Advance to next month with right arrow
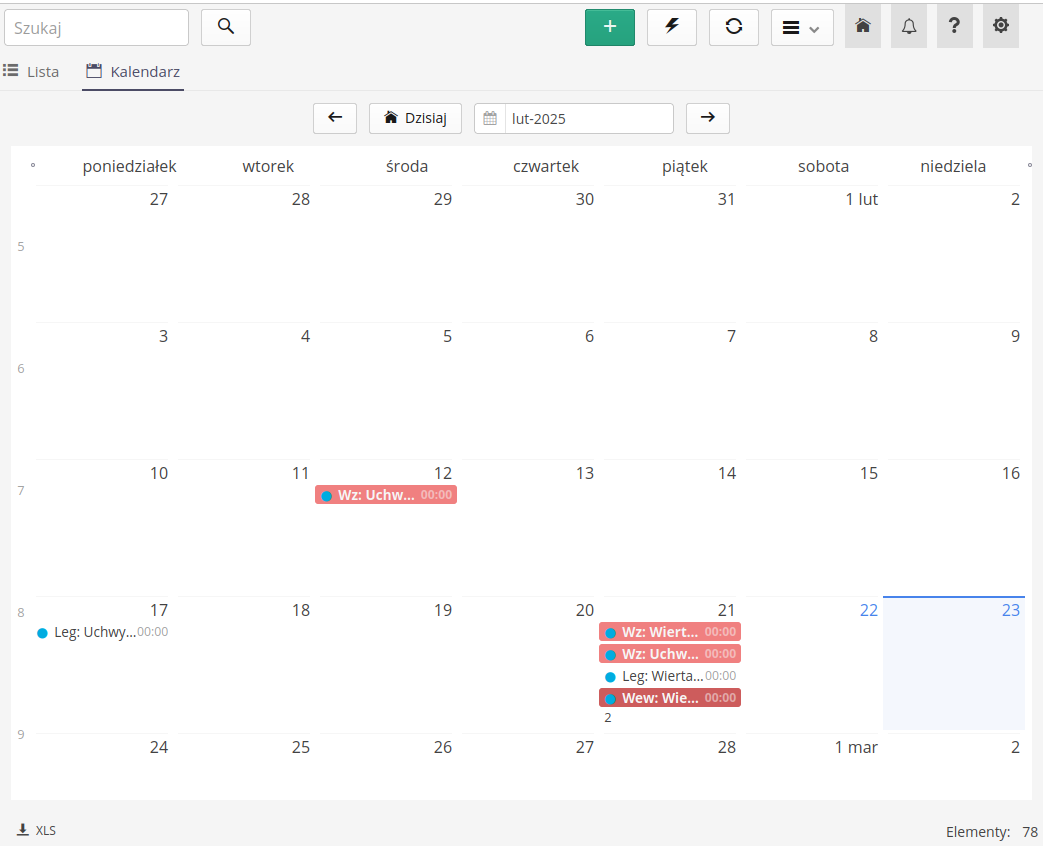This screenshot has height=846, width=1043. pyautogui.click(x=708, y=118)
